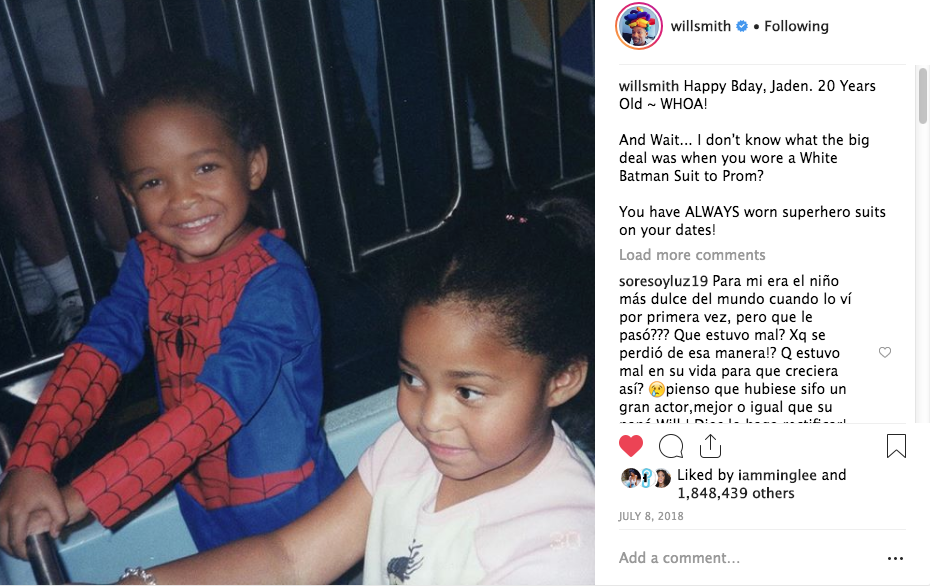The image size is (930, 586).
Task: Open the soresoyluz19 commenter profile
Action: 663,281
